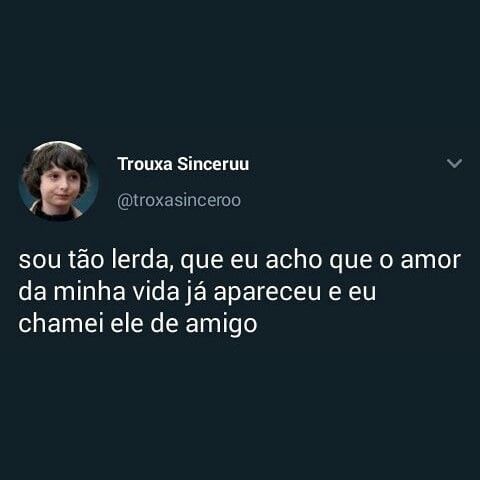Click the word "lerda," in the tweet

click(x=143, y=260)
